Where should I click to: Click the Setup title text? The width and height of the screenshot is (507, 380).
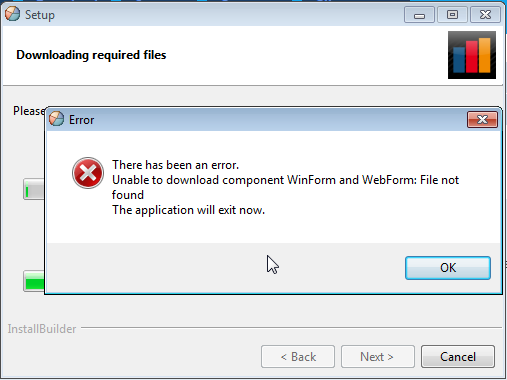tap(40, 15)
